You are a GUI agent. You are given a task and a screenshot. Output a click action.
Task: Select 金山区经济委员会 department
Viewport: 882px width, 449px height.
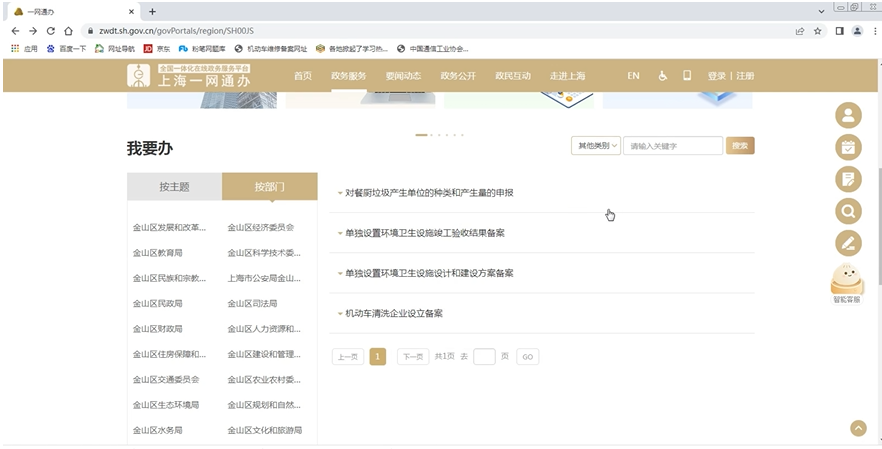pos(260,227)
